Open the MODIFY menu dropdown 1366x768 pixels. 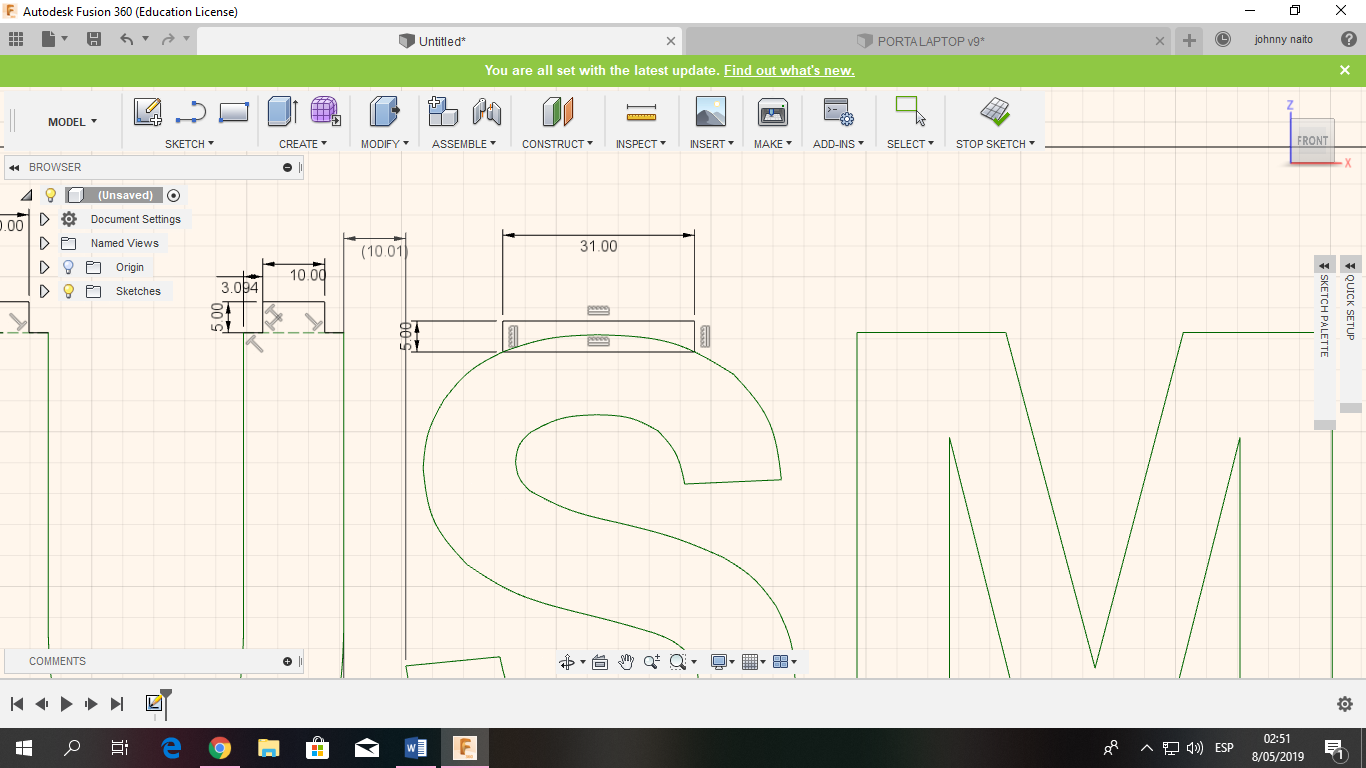tap(385, 144)
